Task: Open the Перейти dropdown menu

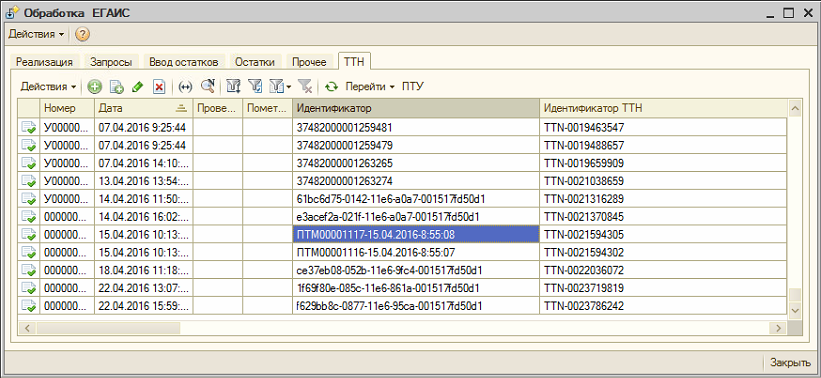Action: pyautogui.click(x=370, y=87)
